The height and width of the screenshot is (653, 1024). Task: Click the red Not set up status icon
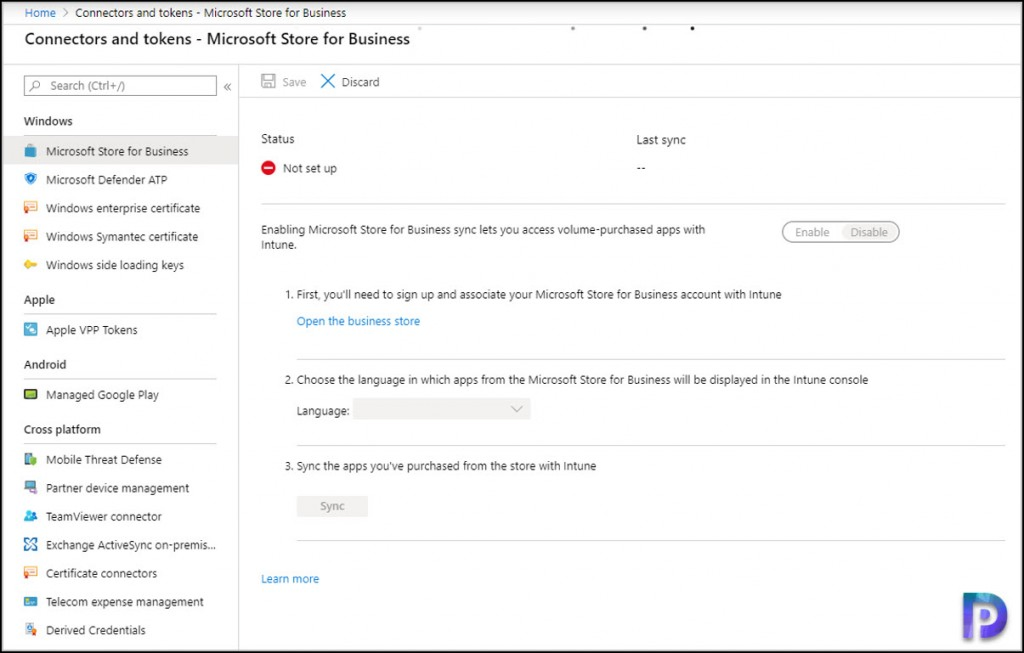268,168
